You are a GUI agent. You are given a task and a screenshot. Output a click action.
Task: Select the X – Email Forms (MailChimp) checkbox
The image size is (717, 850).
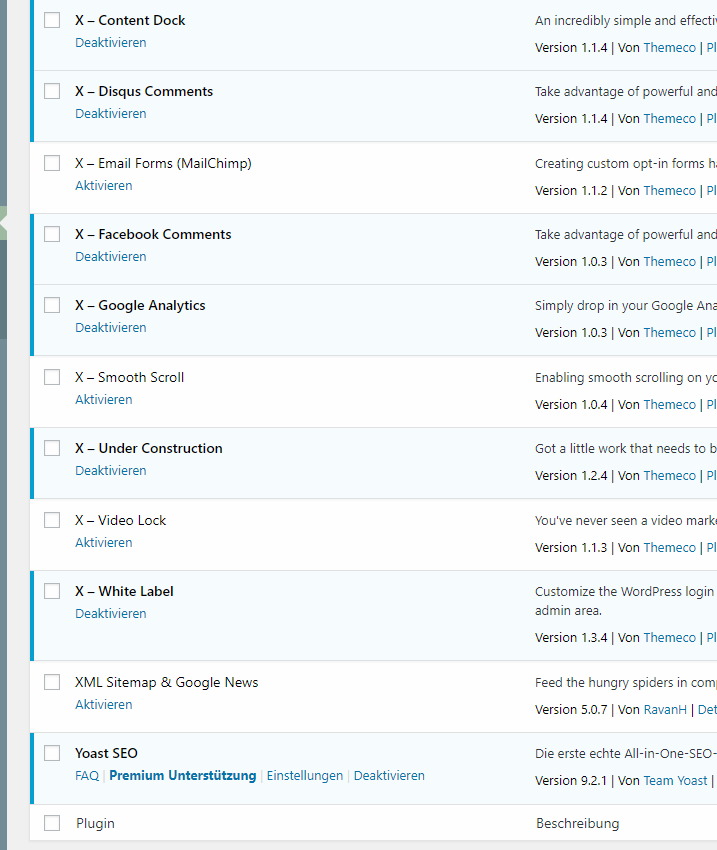[52, 163]
